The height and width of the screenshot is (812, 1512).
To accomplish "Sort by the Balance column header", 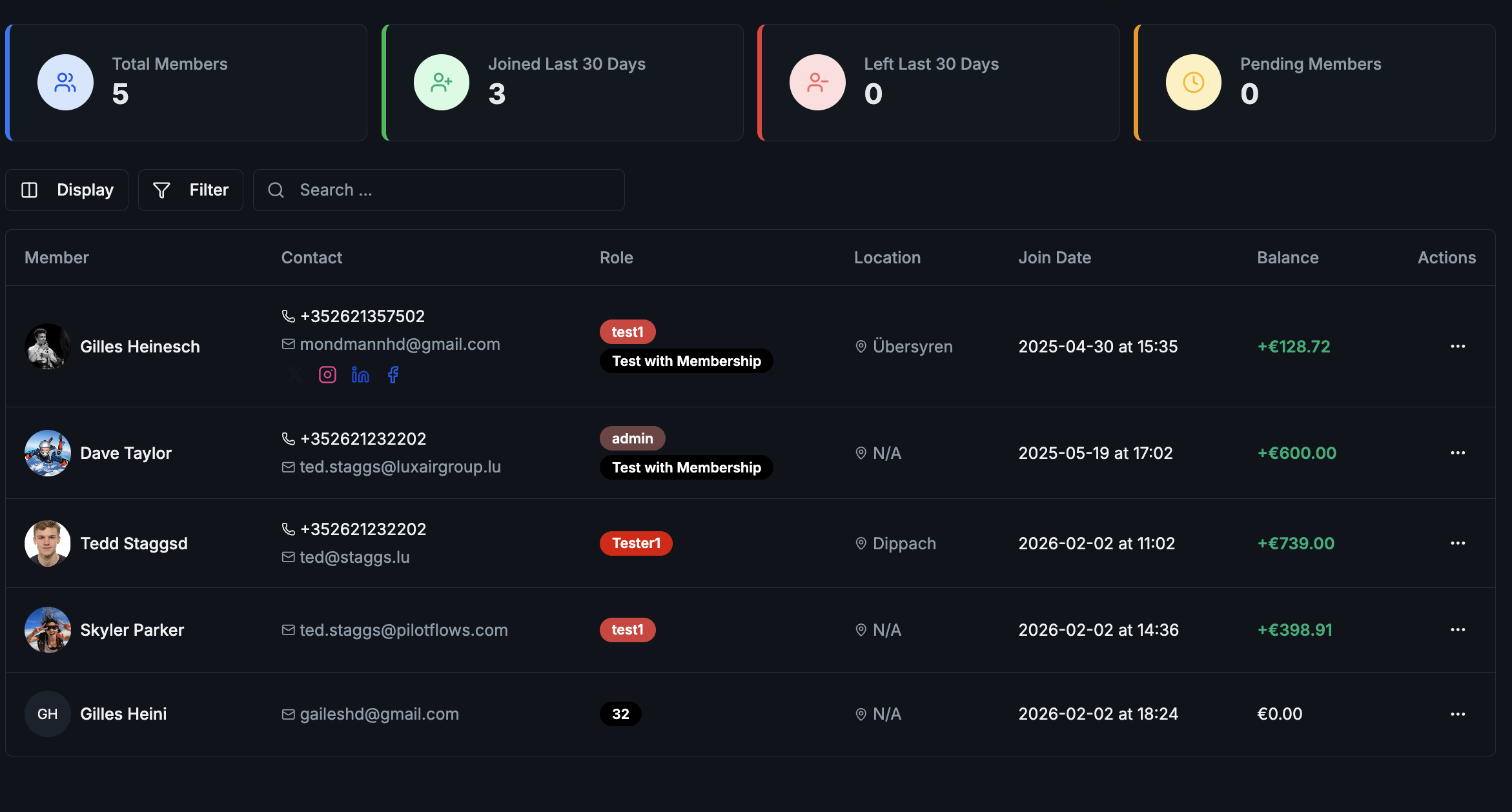I will pos(1287,258).
